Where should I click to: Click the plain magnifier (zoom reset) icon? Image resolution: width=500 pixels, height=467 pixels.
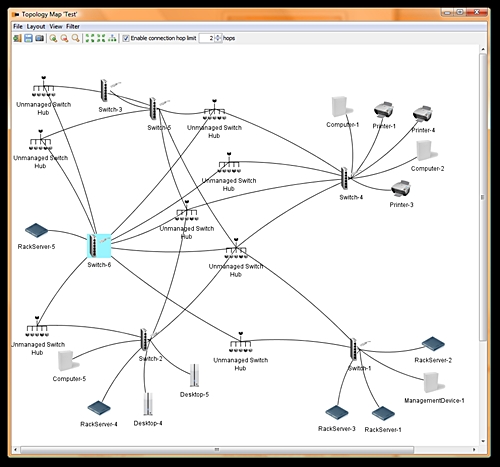[76, 38]
